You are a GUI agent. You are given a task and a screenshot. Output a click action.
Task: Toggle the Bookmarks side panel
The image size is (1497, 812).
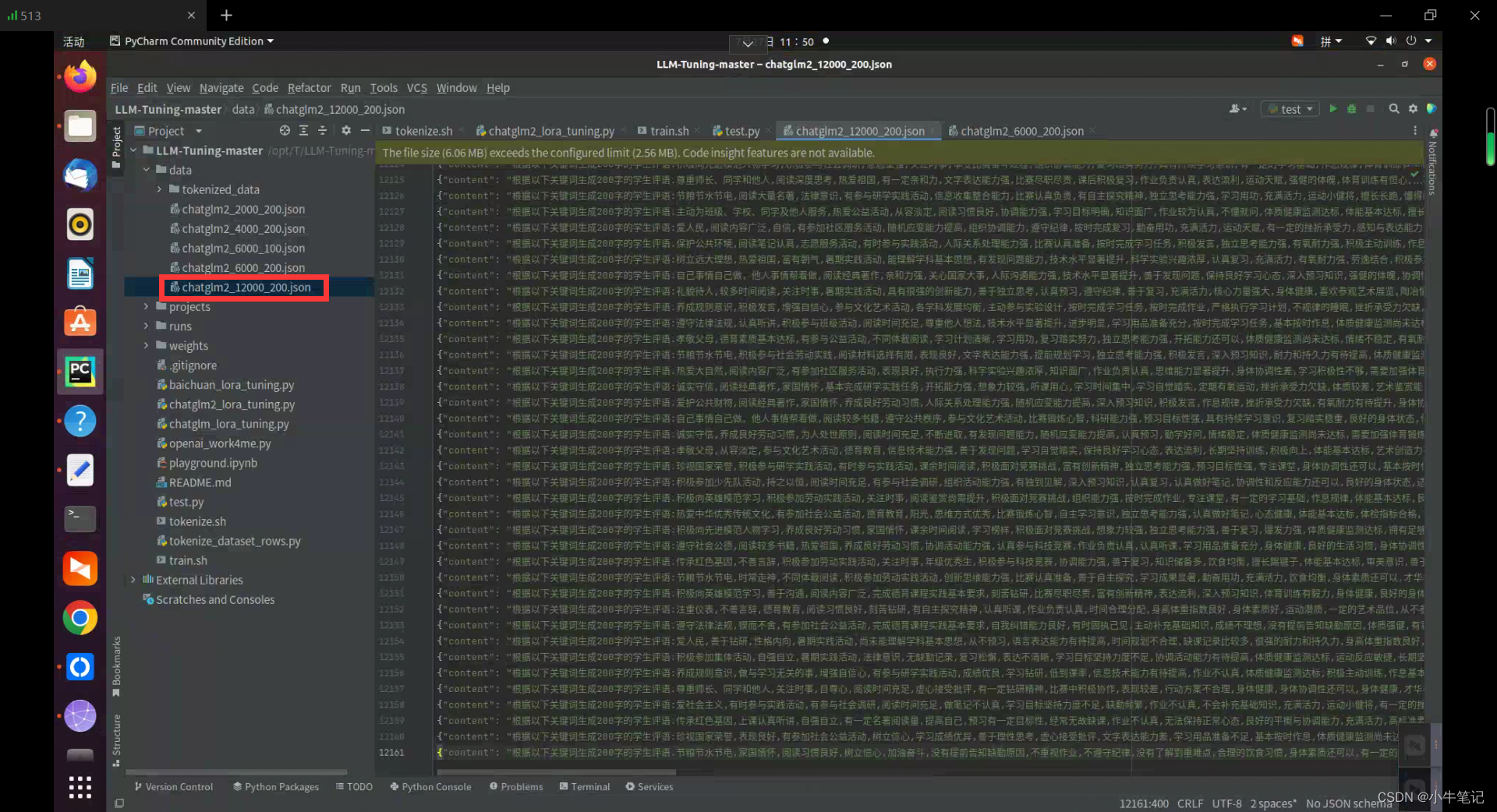[x=116, y=665]
